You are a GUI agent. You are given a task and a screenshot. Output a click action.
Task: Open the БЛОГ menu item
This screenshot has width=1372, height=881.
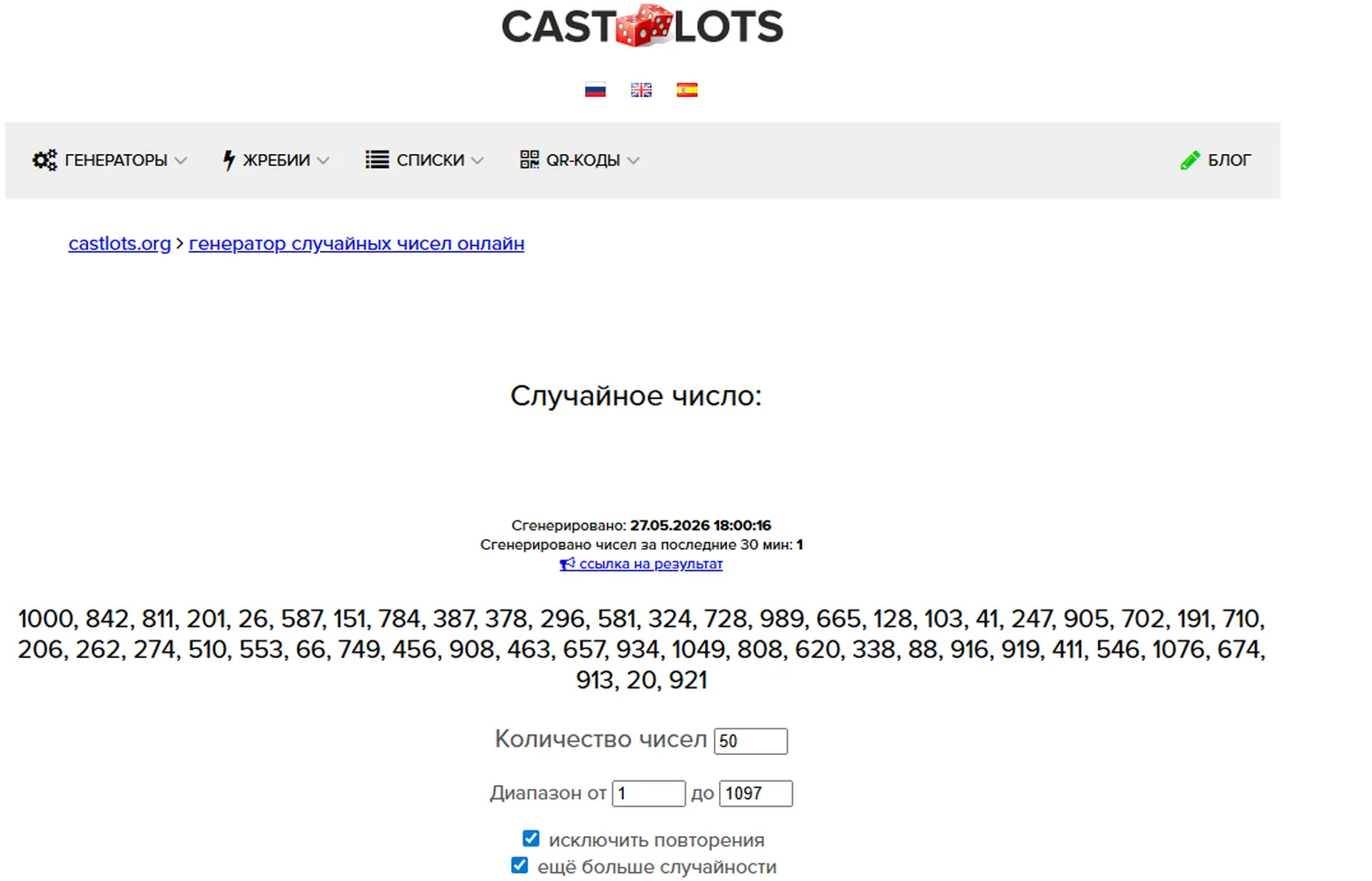tap(1229, 160)
